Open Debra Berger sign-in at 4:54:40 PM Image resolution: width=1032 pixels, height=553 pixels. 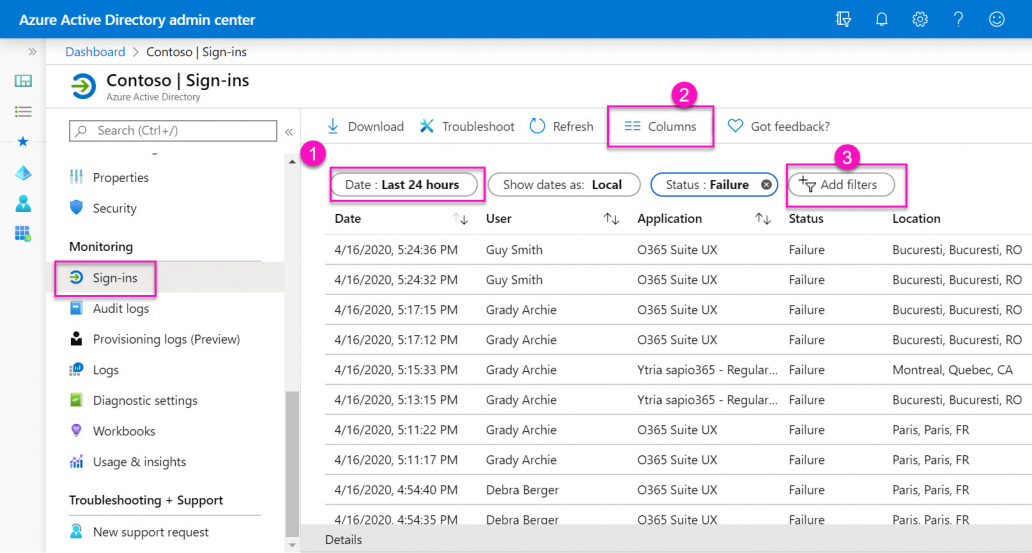tap(678, 490)
